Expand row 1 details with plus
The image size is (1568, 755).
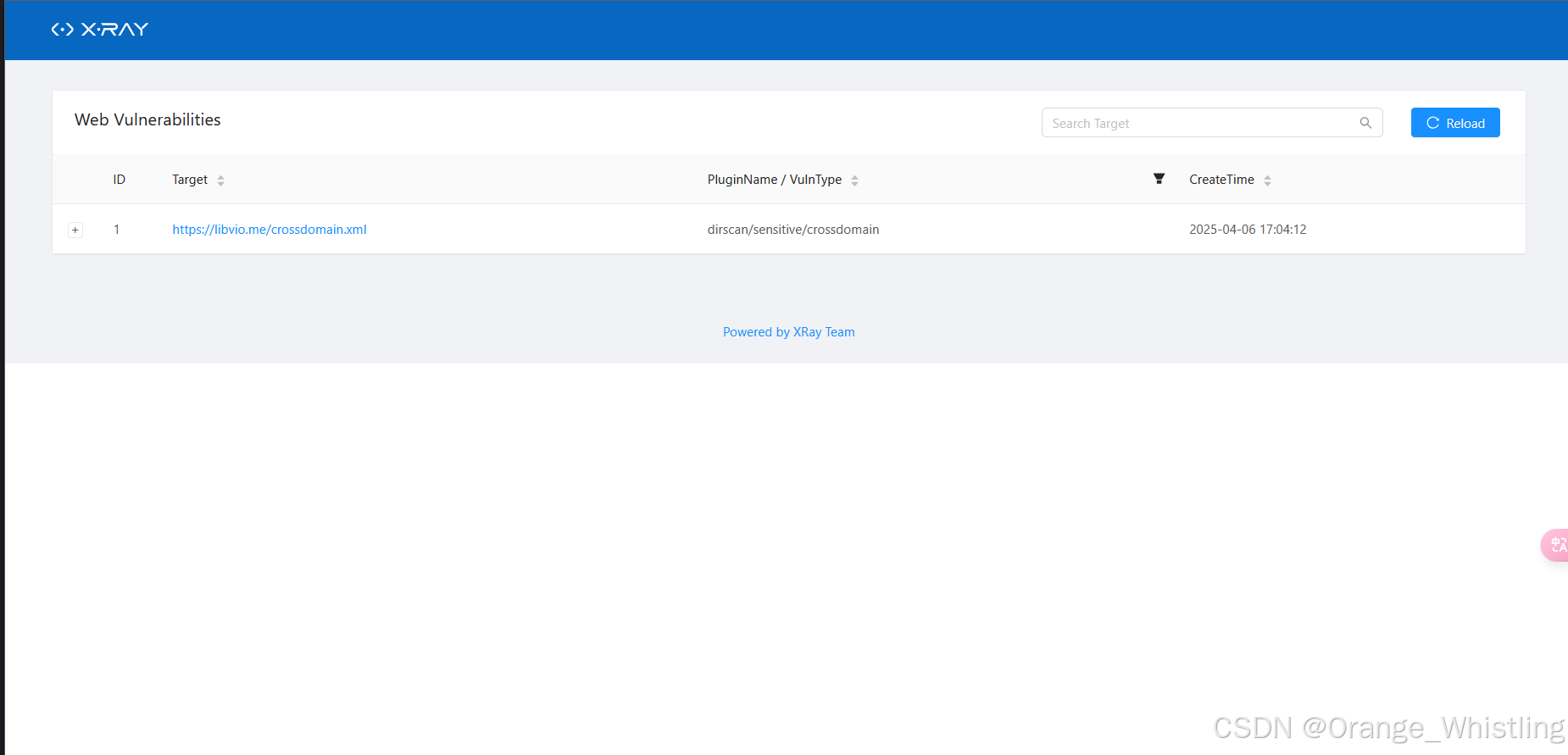pyautogui.click(x=75, y=230)
